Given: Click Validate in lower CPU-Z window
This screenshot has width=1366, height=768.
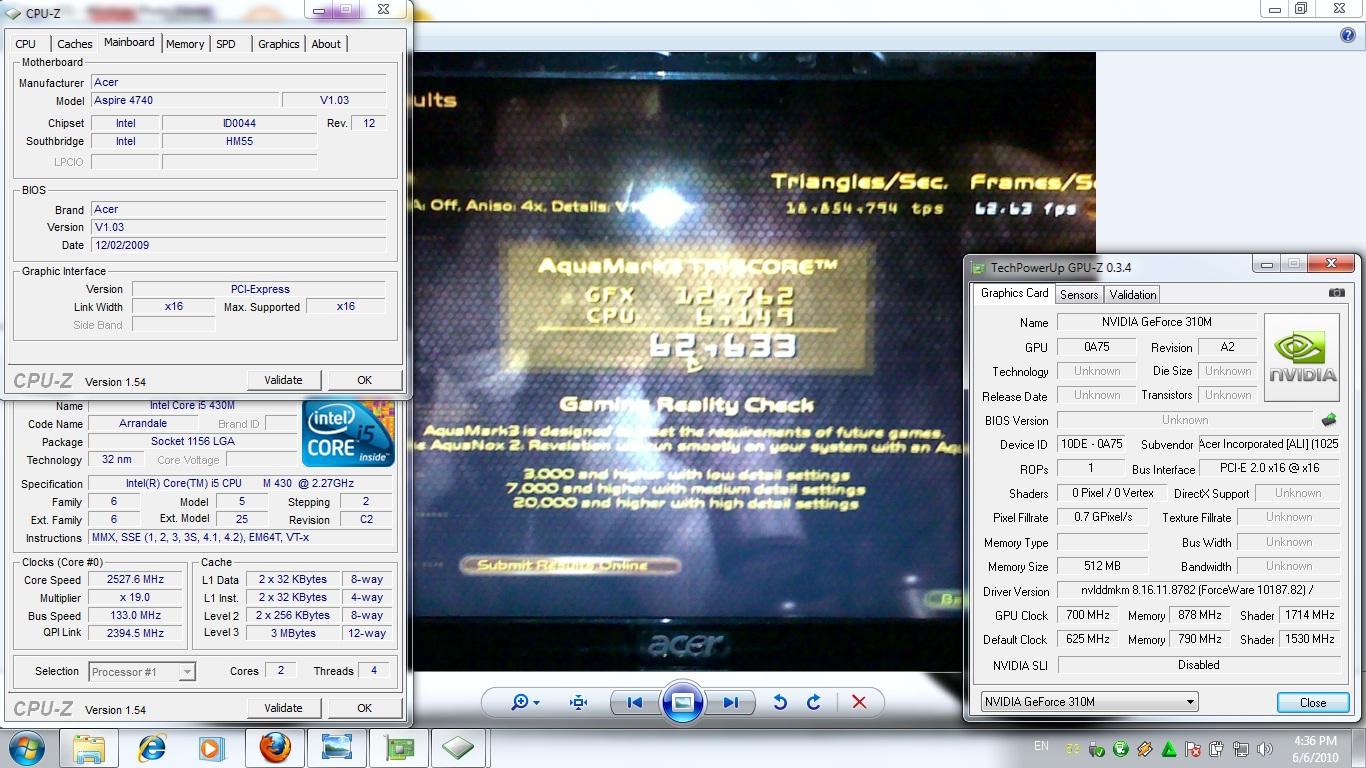Looking at the screenshot, I should tap(283, 708).
